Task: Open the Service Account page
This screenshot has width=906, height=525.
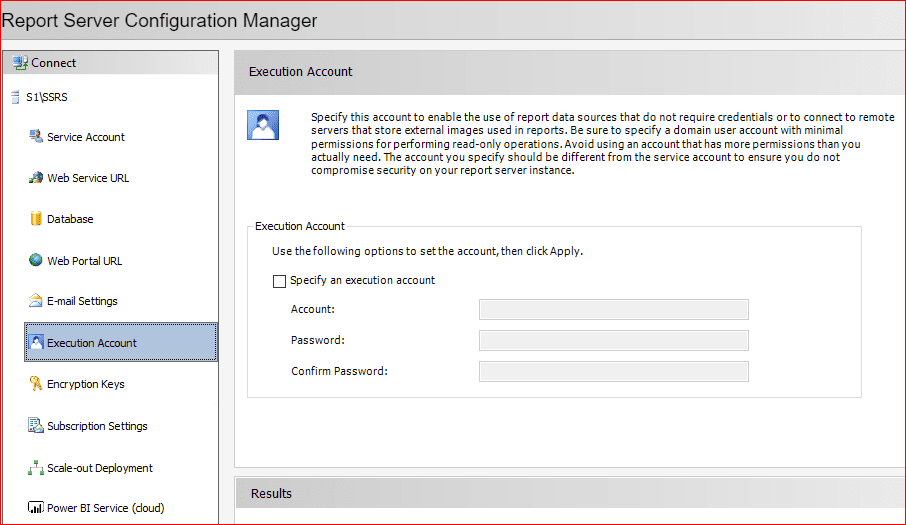Action: [86, 137]
